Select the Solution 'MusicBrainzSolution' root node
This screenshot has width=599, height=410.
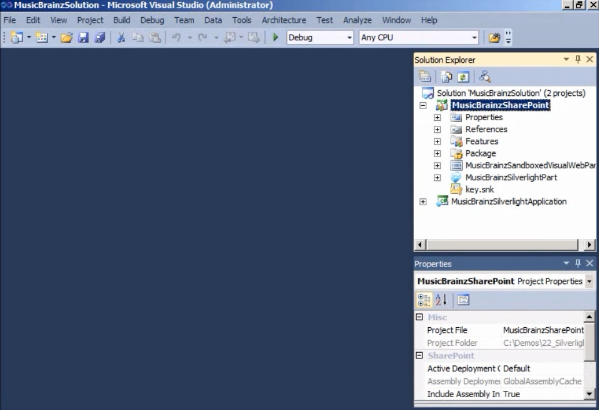pyautogui.click(x=511, y=93)
